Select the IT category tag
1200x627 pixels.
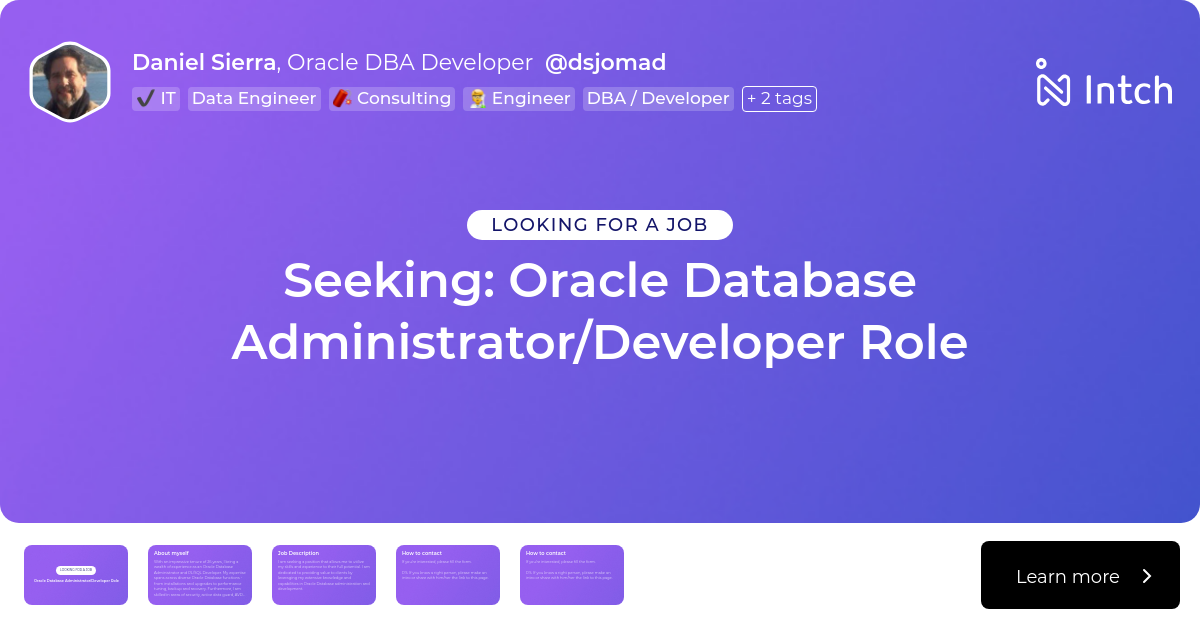click(x=156, y=98)
